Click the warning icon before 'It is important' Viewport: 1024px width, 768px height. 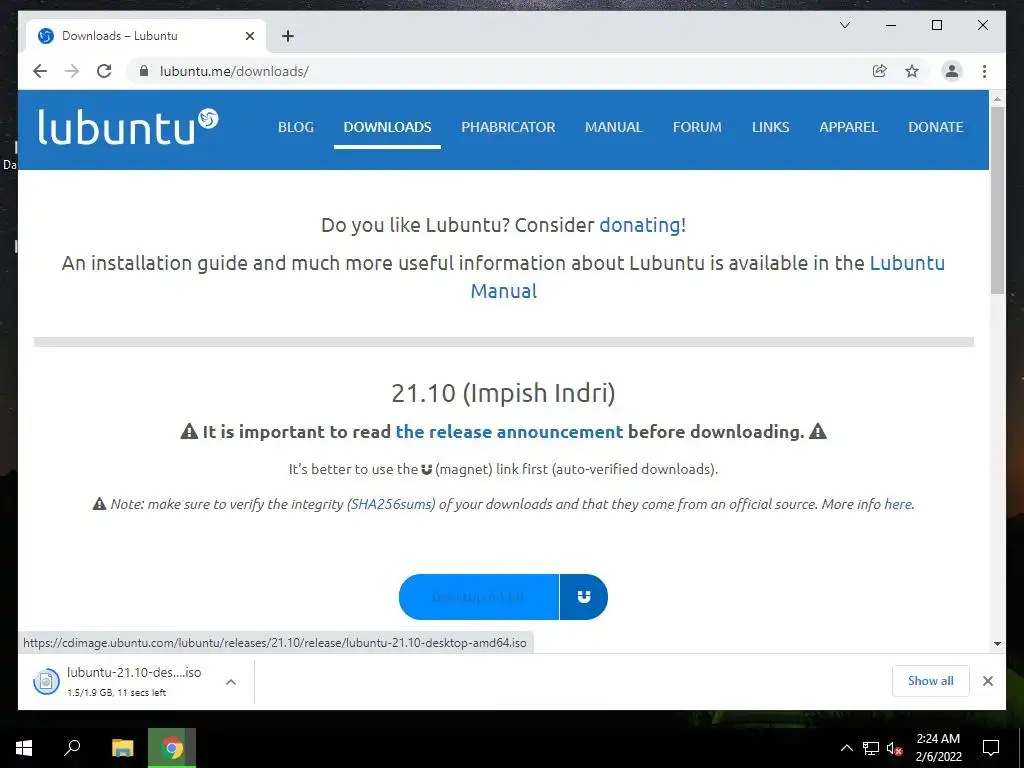coord(189,432)
